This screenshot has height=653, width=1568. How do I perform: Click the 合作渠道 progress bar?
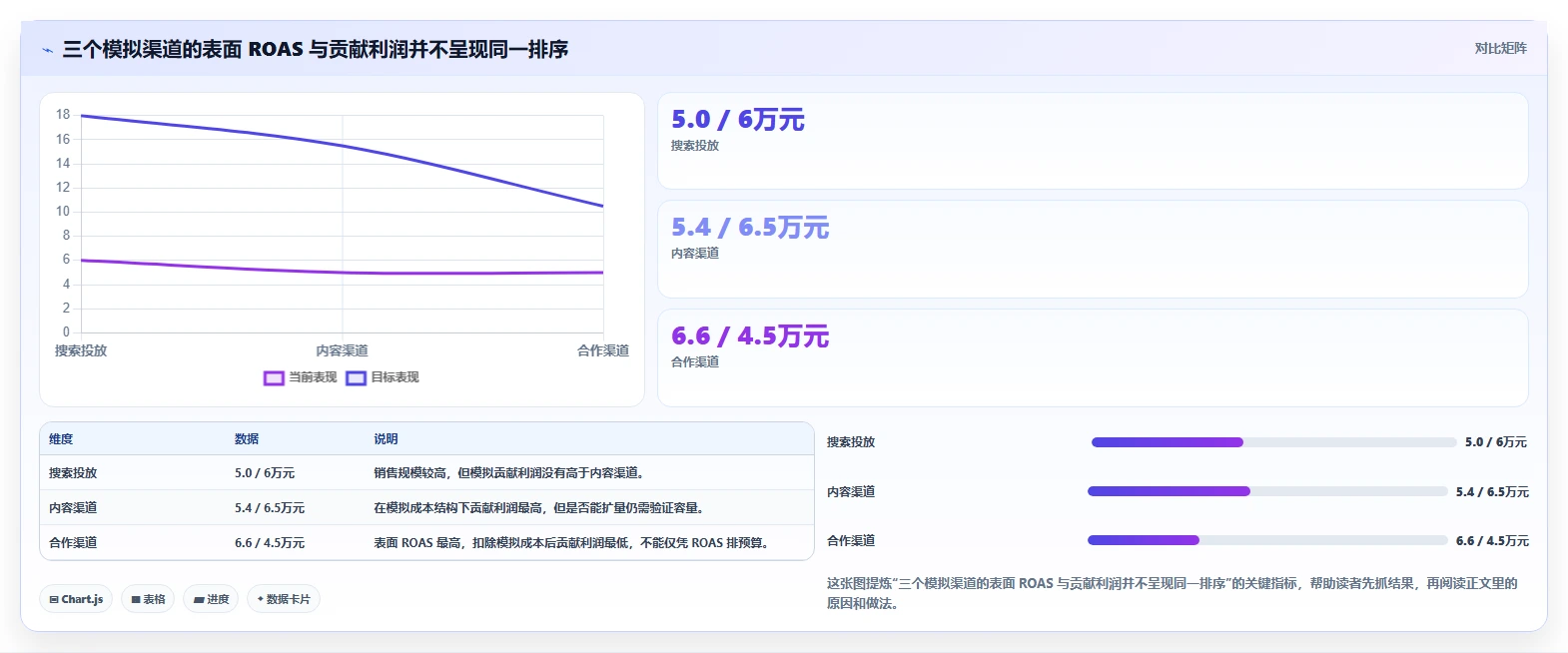[1267, 540]
